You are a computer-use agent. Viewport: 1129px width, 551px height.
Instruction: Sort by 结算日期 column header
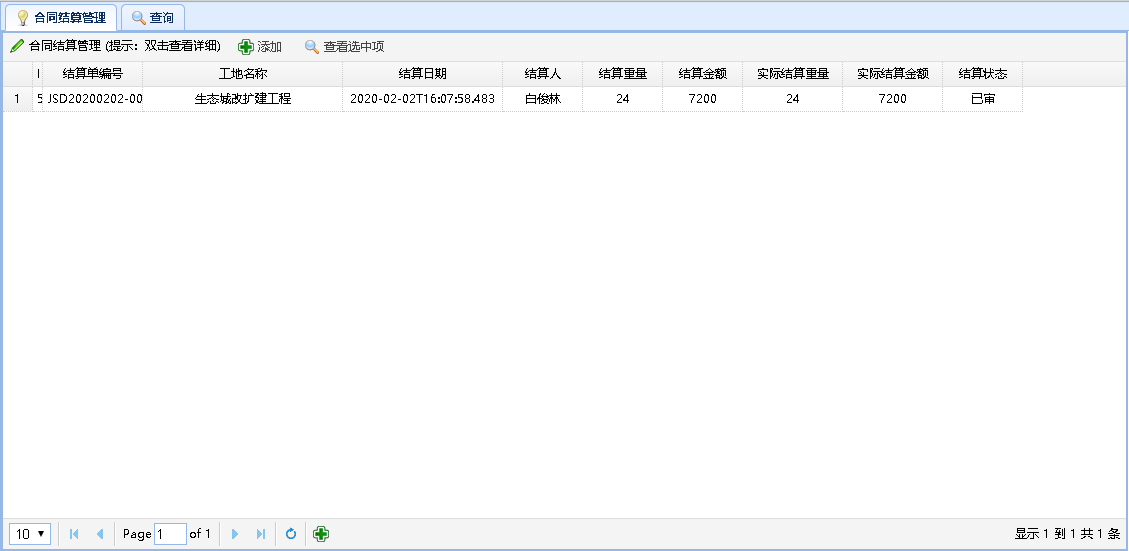[423, 73]
